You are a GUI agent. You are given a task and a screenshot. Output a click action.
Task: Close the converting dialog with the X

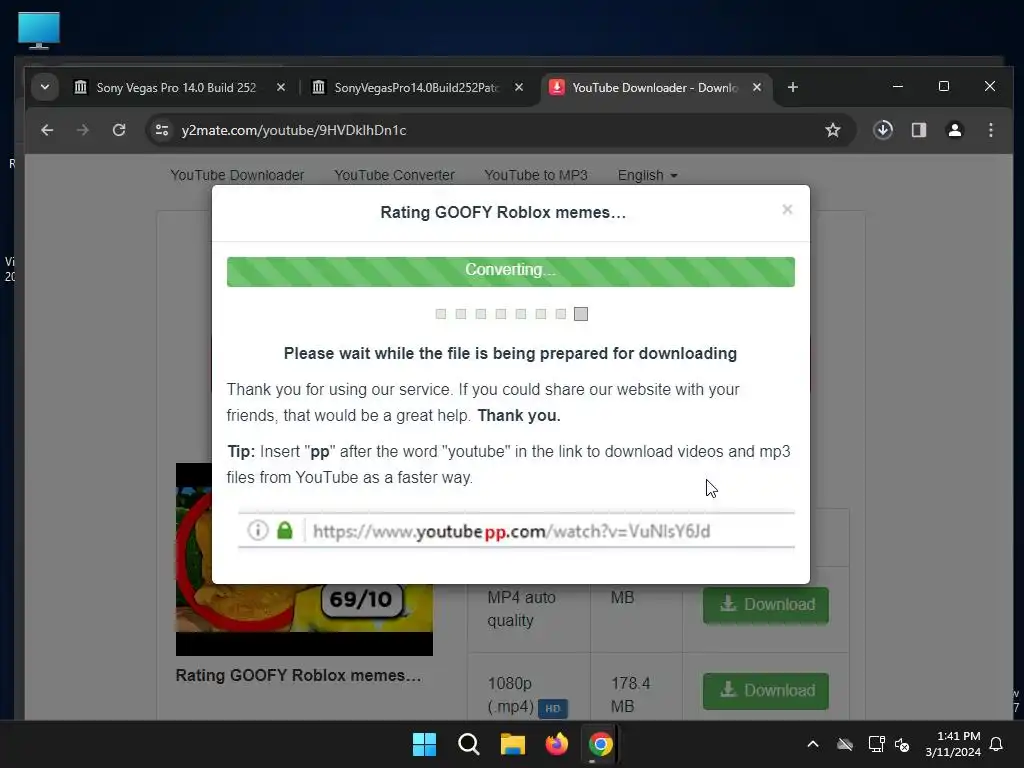click(787, 210)
